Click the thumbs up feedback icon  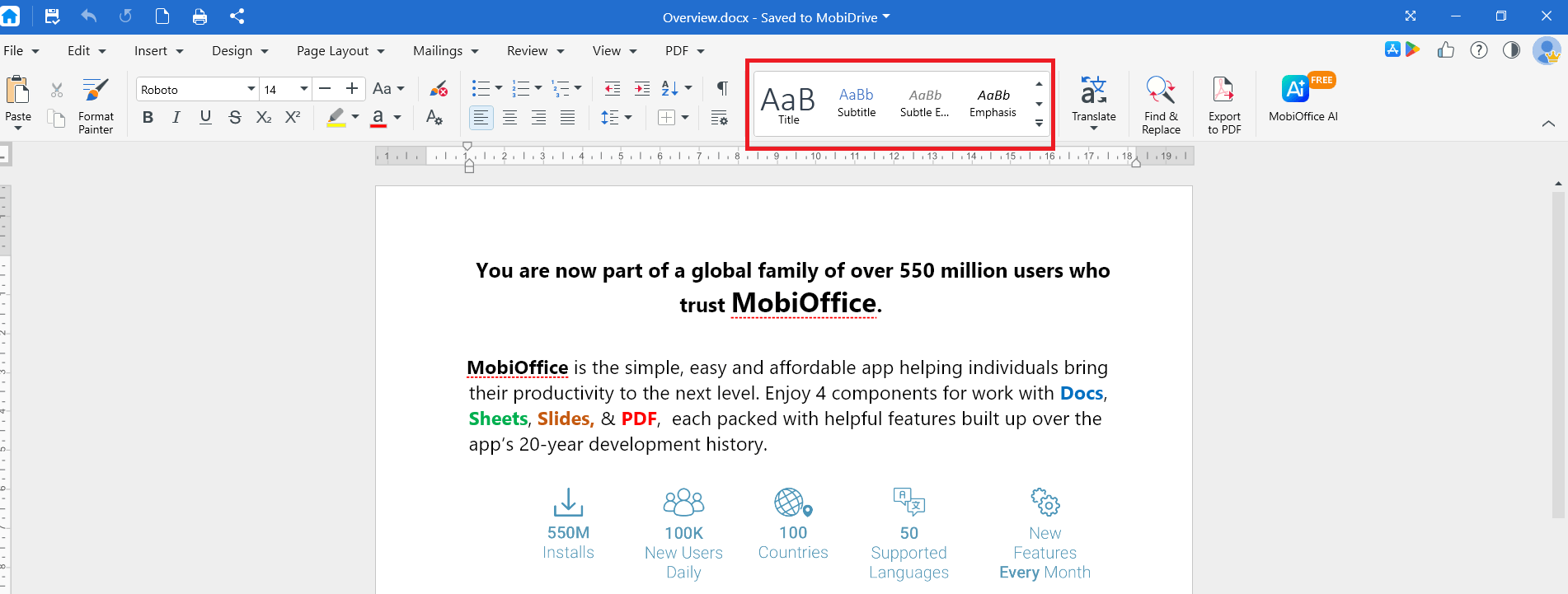pos(1446,50)
